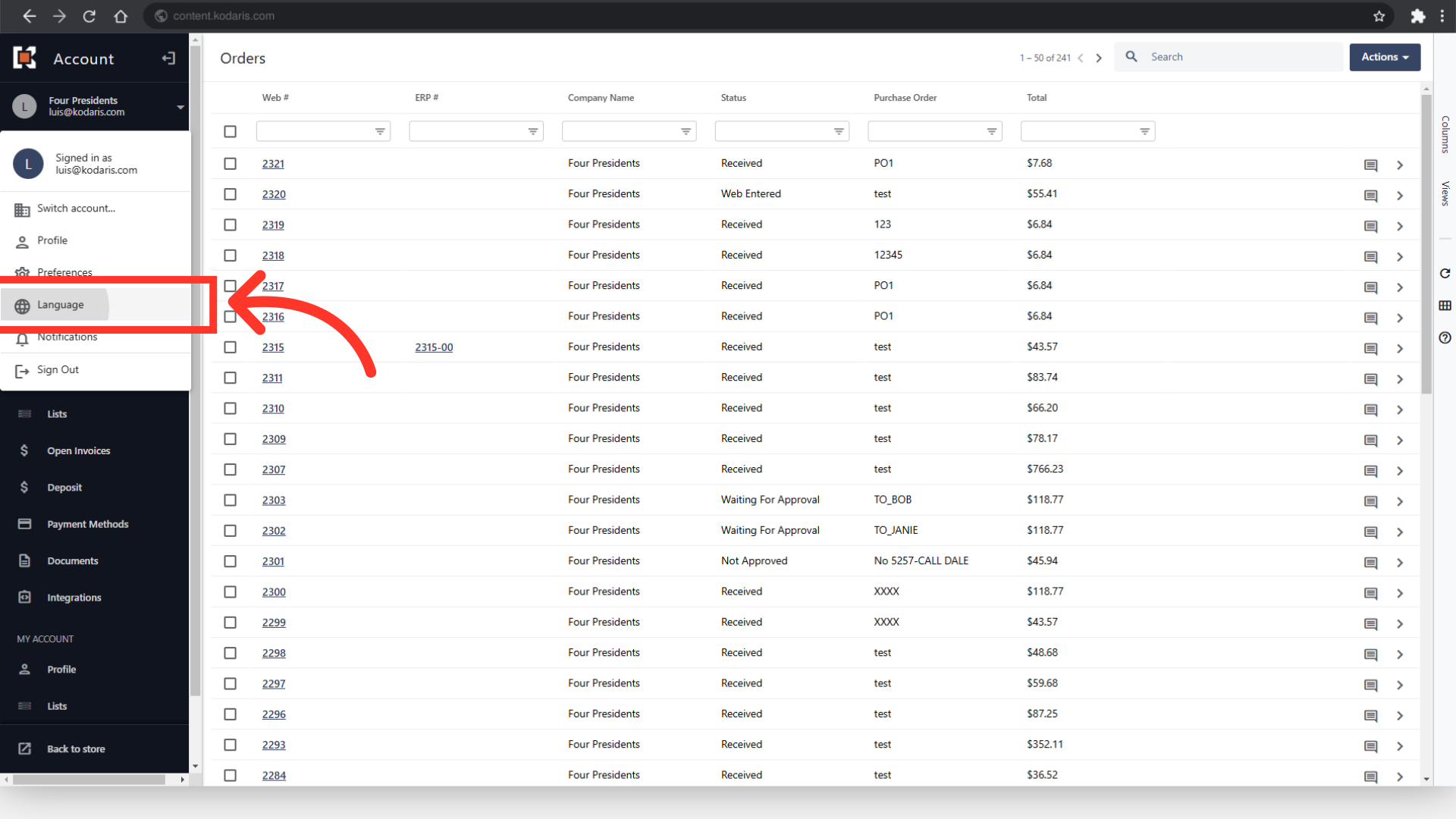Click the sidebar collapse icon beside Account

pos(168,58)
